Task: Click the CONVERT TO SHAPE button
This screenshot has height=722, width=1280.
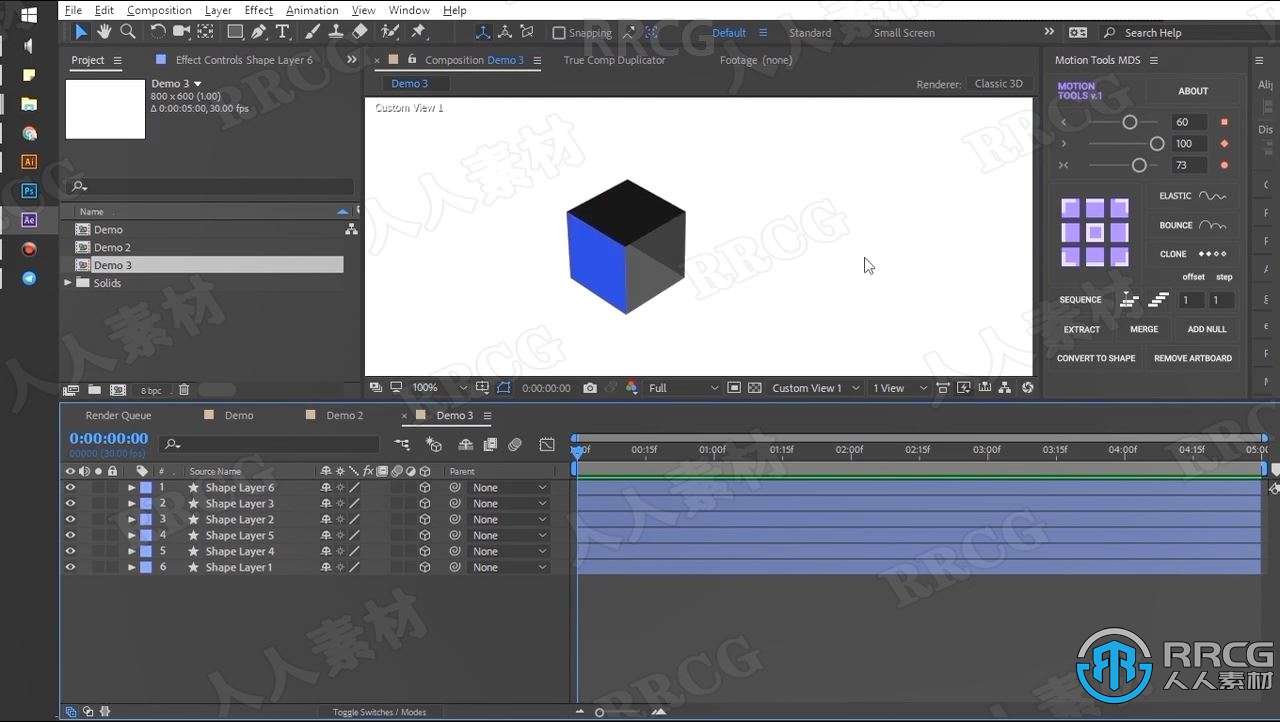Action: [x=1096, y=358]
